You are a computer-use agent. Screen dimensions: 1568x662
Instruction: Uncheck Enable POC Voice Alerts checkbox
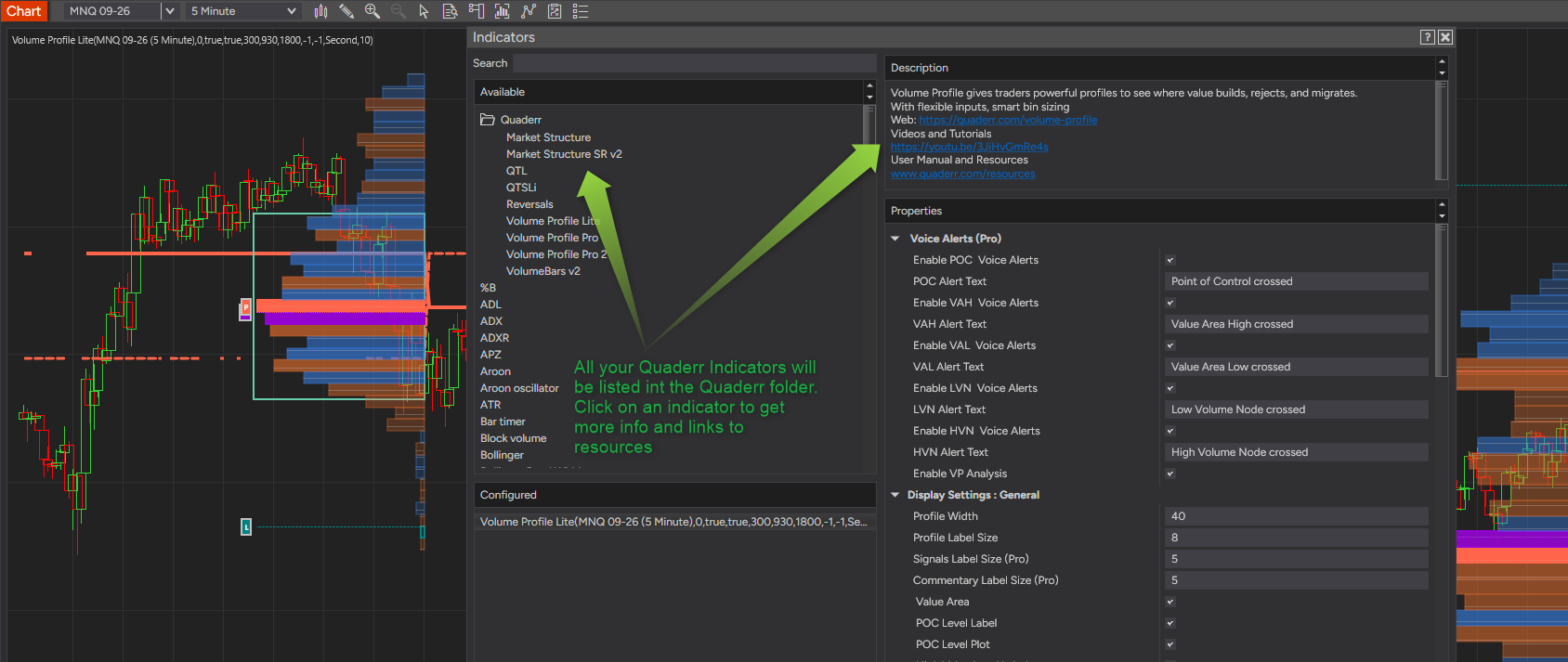[1170, 260]
